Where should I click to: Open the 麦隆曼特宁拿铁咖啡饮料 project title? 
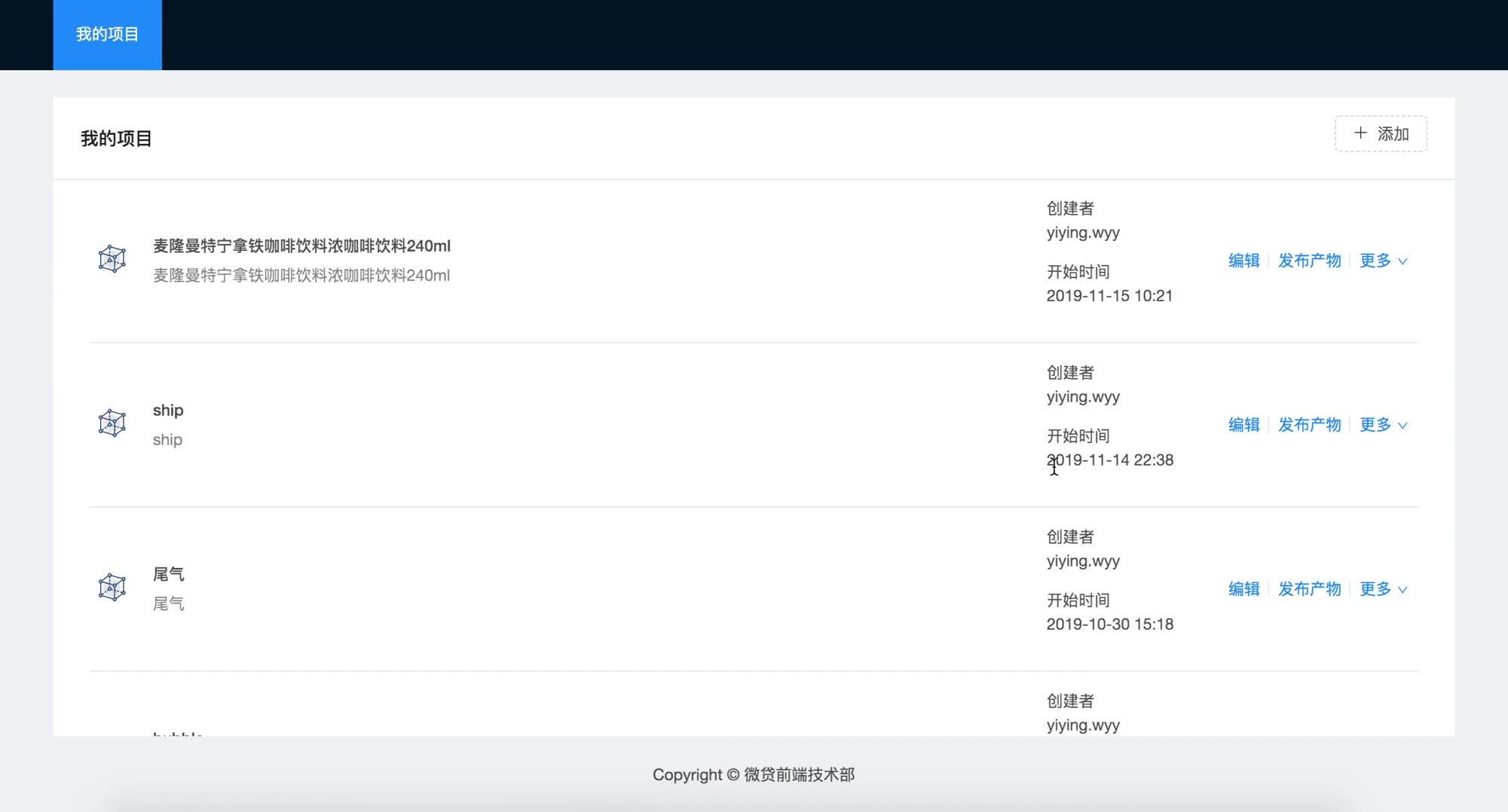click(301, 246)
